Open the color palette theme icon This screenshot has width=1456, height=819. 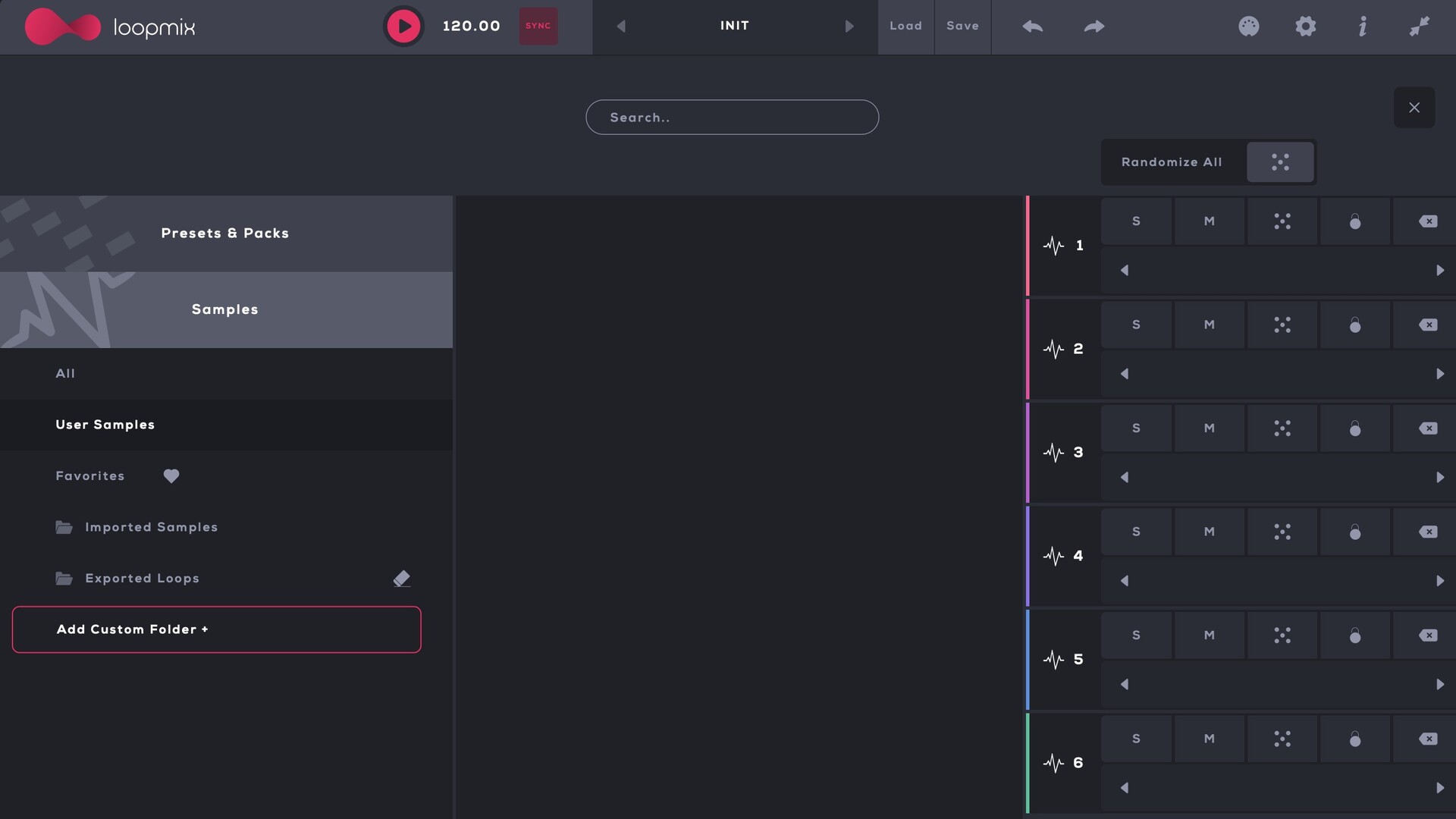1248,27
